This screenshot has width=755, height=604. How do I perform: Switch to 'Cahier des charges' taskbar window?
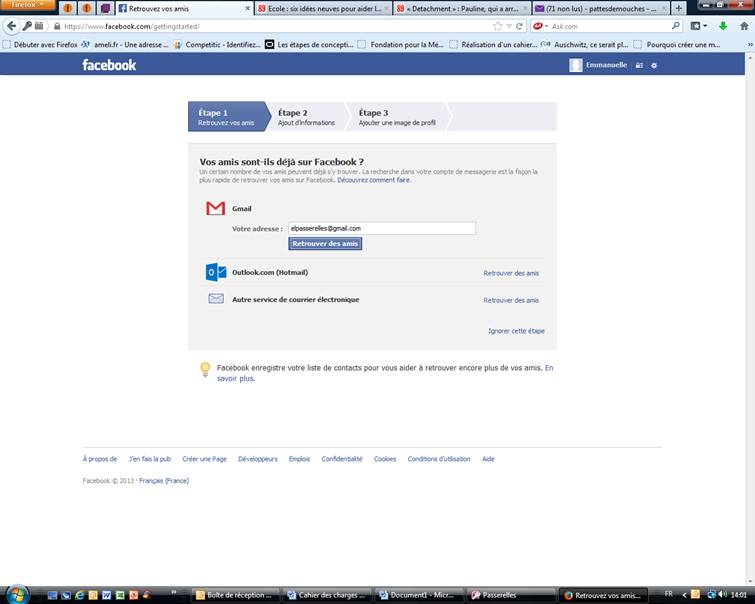point(326,595)
